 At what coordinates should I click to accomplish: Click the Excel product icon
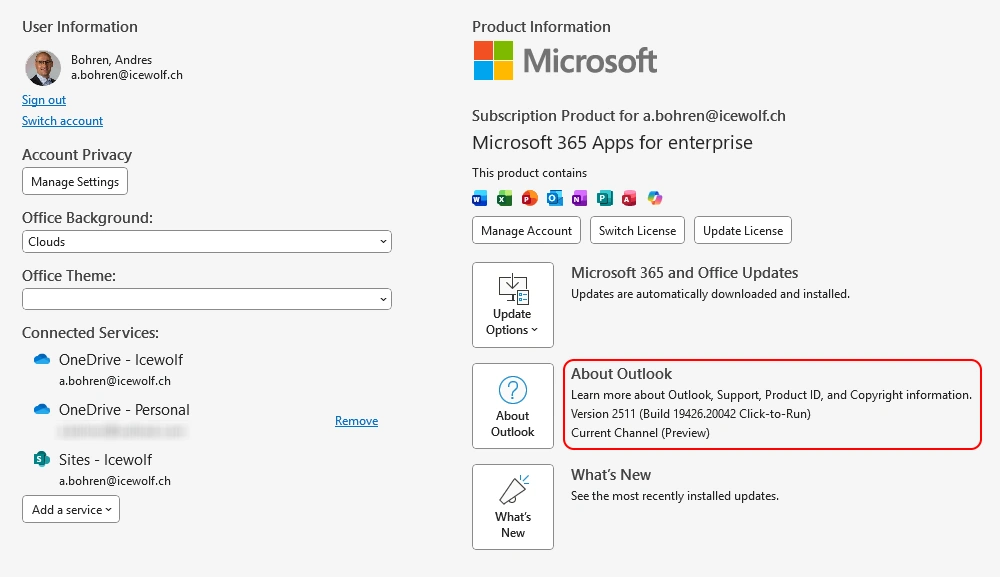(505, 198)
